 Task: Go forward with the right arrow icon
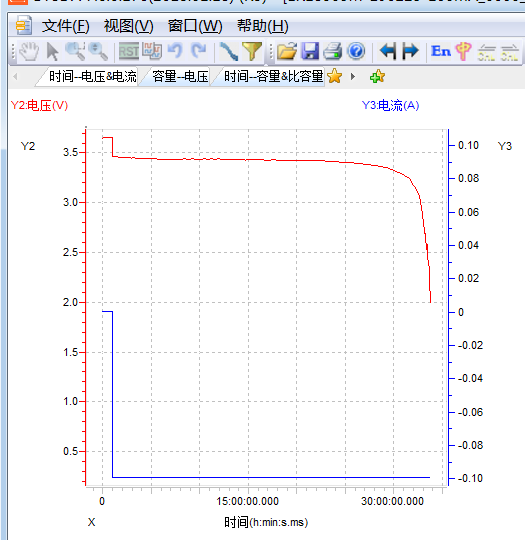pyautogui.click(x=410, y=52)
